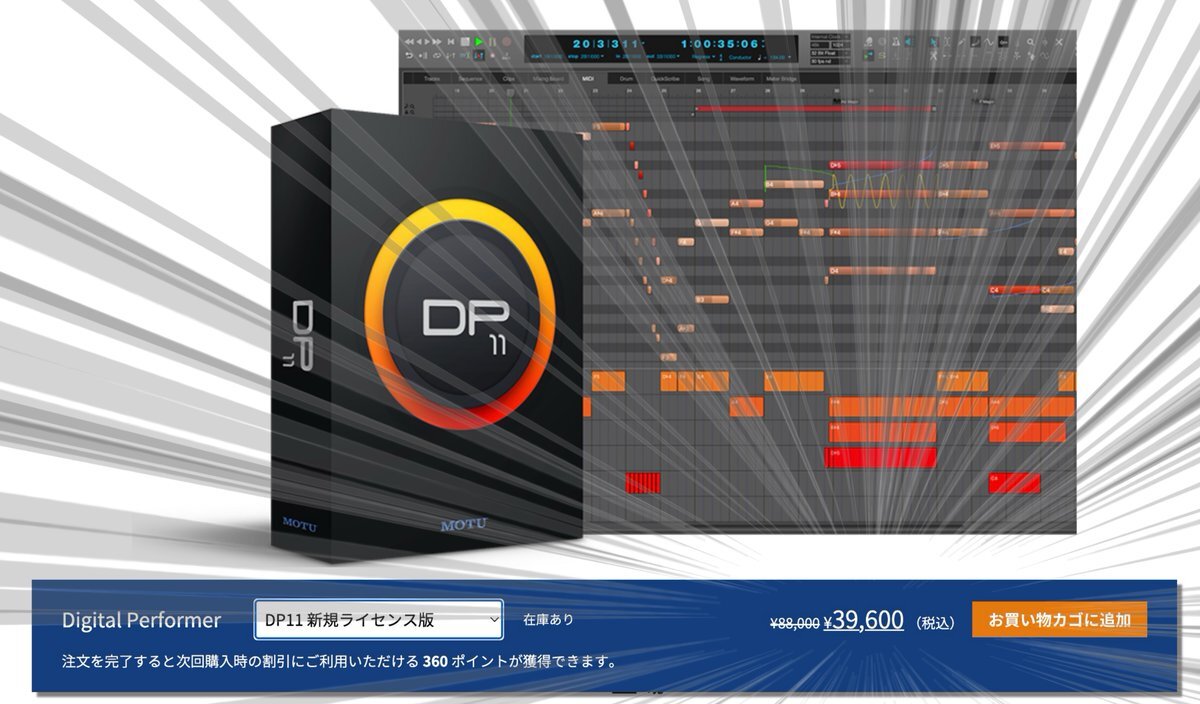The width and height of the screenshot is (1200, 704).
Task: Open the Waveform tab
Action: tap(742, 77)
